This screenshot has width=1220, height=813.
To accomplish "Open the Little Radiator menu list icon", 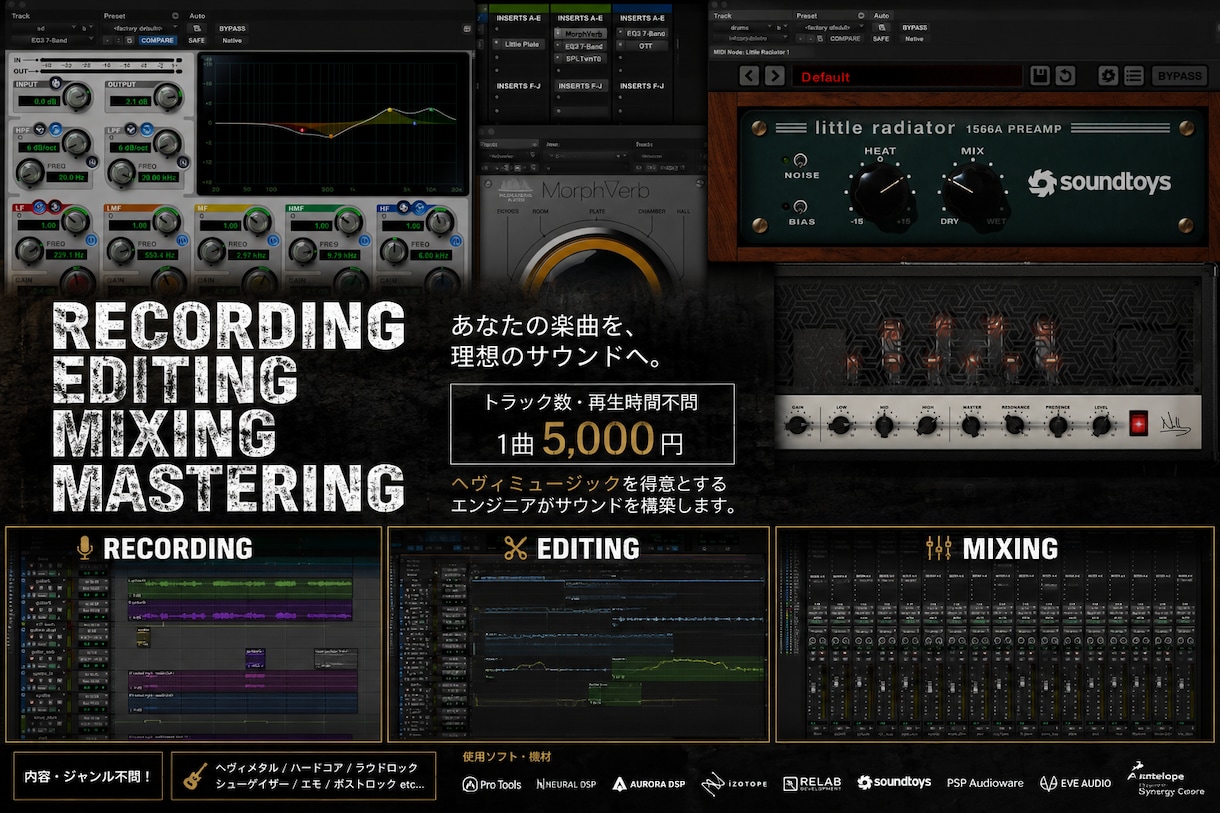I will coord(1133,76).
